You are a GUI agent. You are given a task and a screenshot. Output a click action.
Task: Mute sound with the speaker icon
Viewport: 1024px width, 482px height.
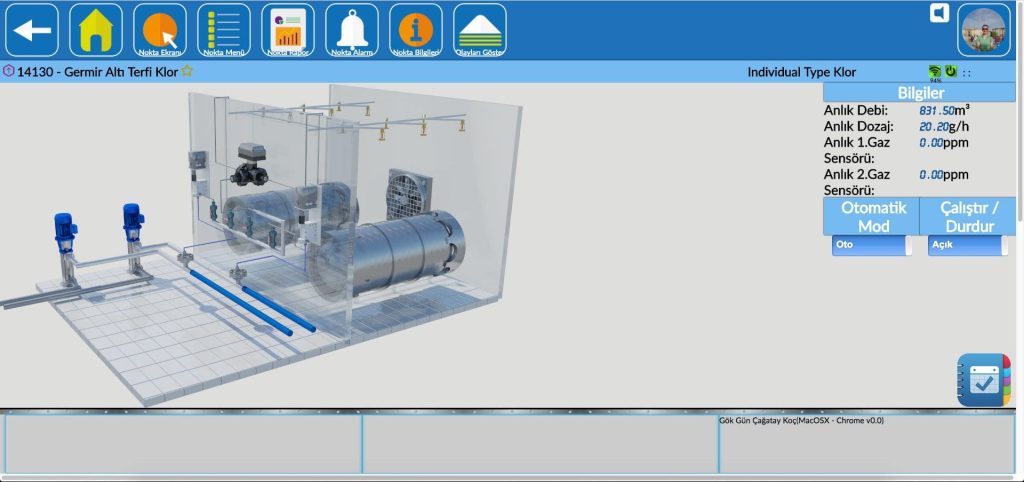[940, 13]
